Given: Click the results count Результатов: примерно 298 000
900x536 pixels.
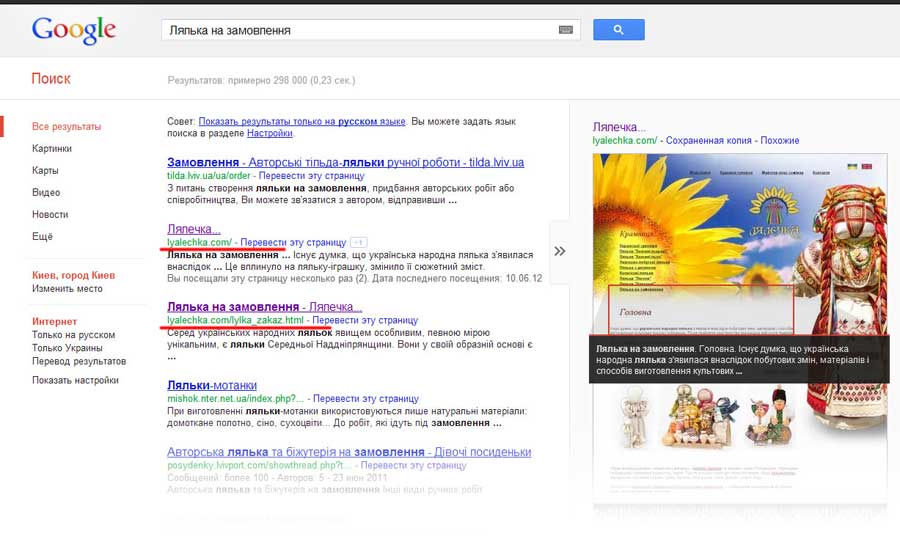Looking at the screenshot, I should (x=261, y=80).
